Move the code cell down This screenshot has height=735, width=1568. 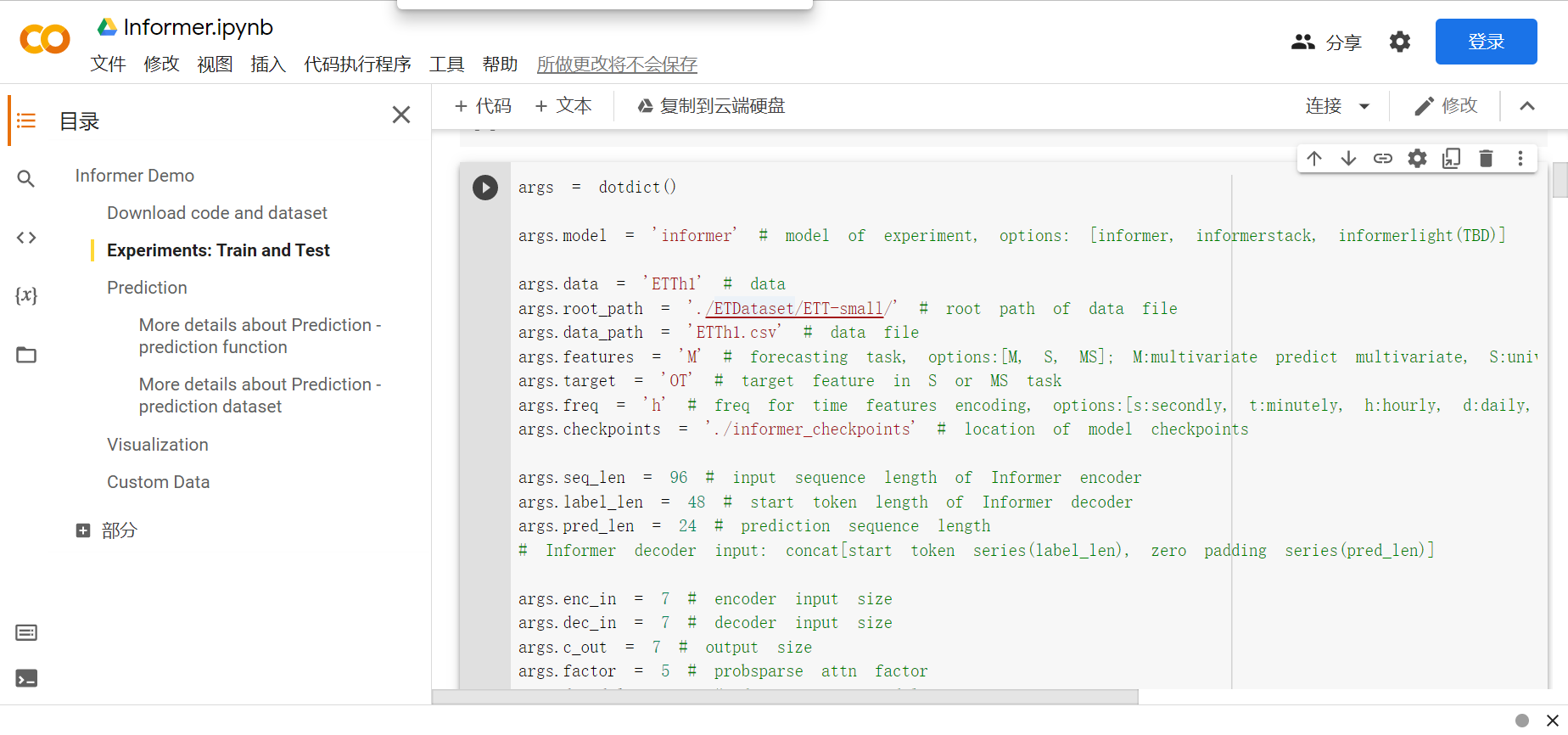tap(1348, 158)
